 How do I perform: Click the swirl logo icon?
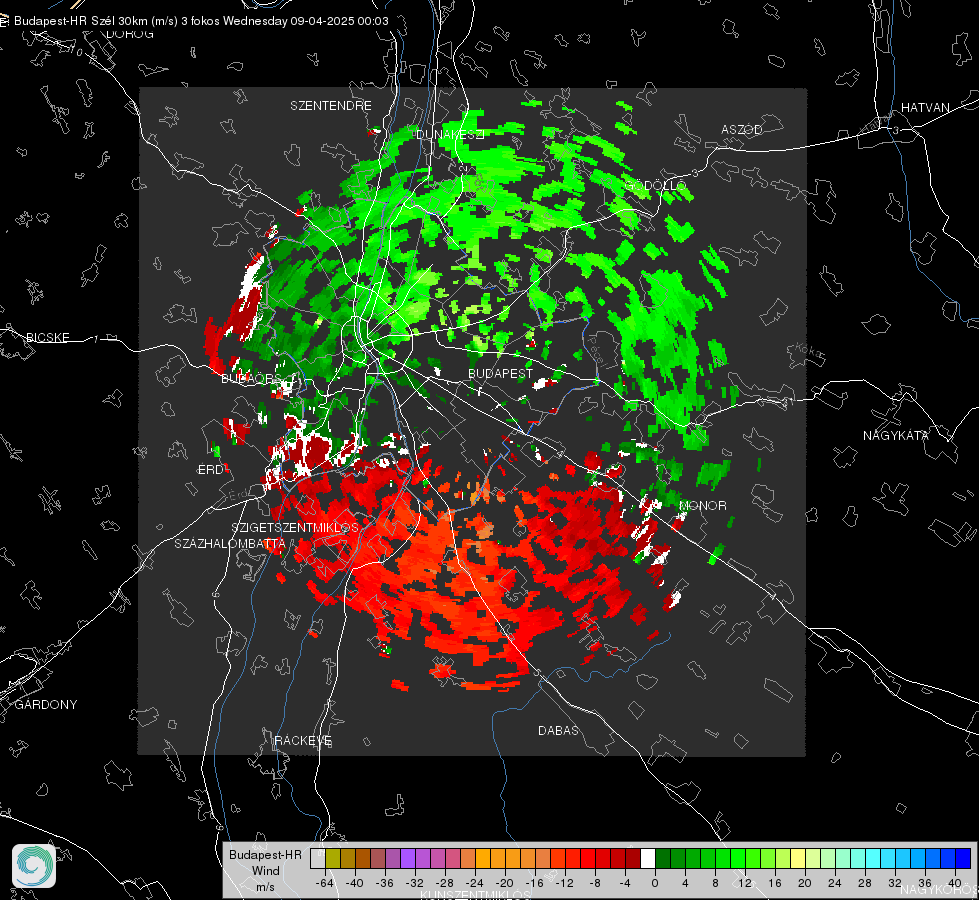[x=34, y=866]
